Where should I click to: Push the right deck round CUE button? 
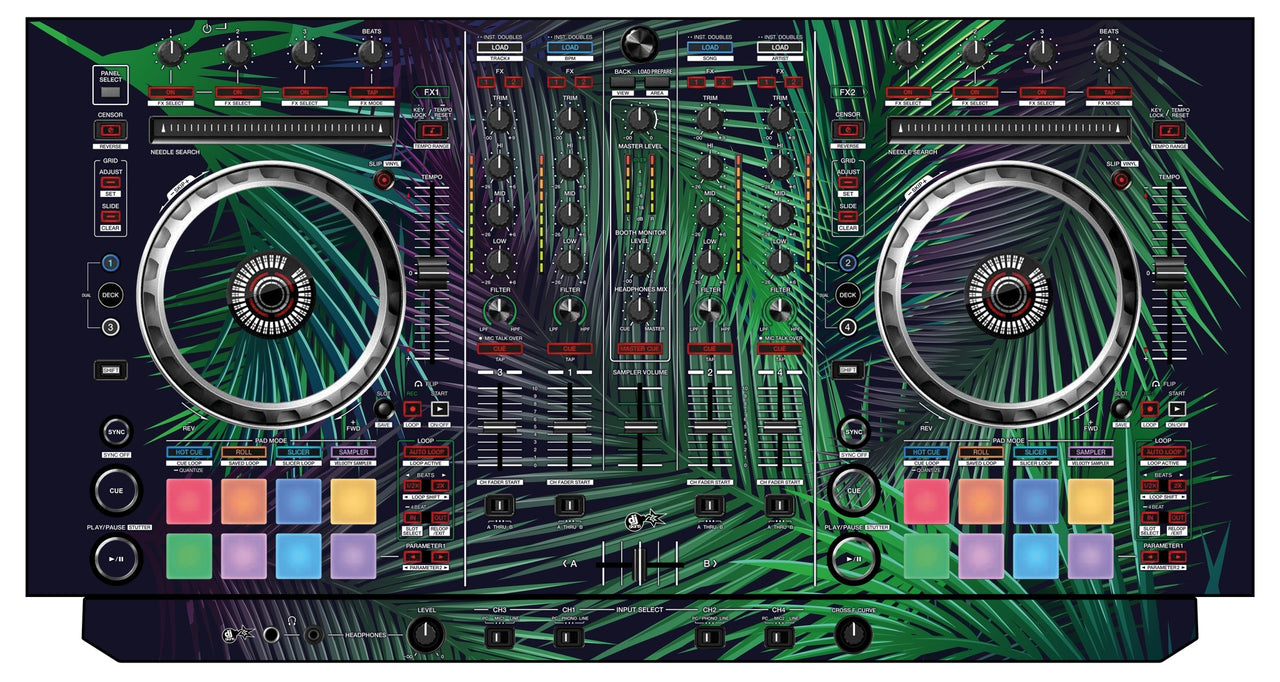pyautogui.click(x=853, y=491)
